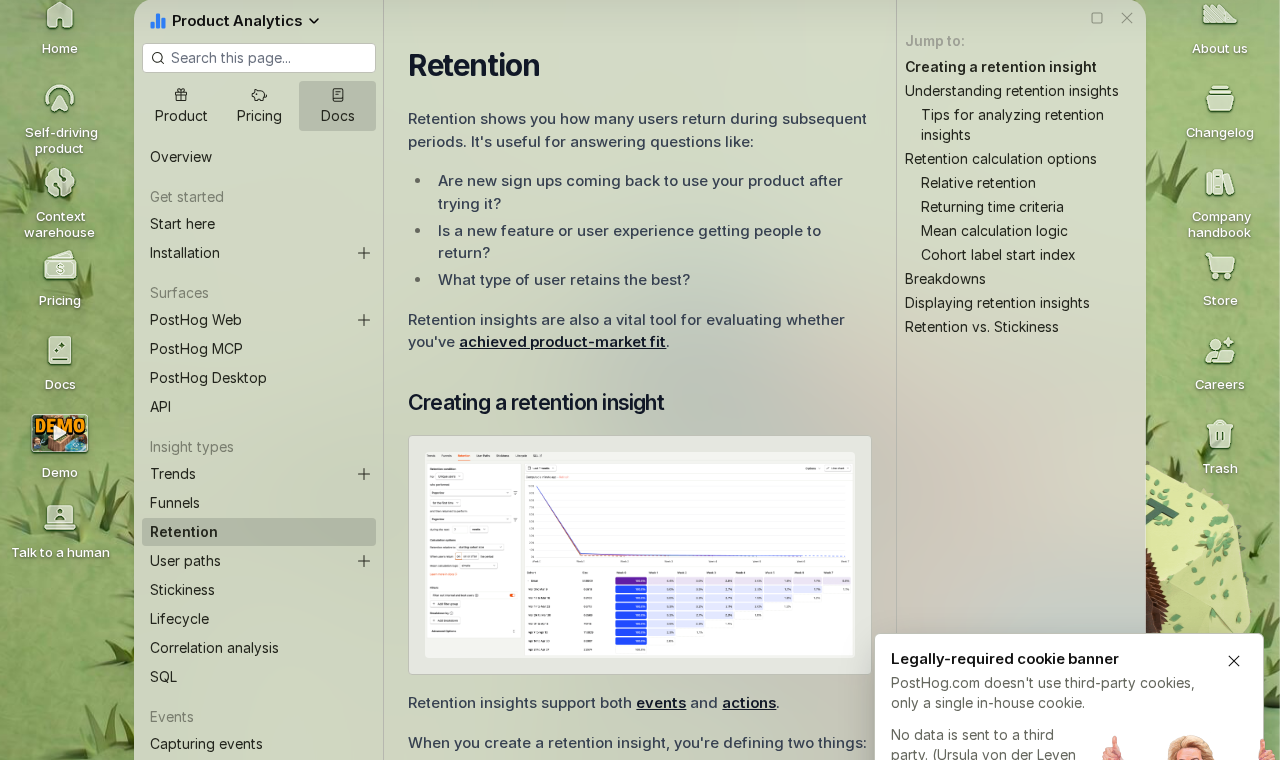Open the Correlation analysis sidebar item
This screenshot has width=1280, height=760.
(x=259, y=648)
